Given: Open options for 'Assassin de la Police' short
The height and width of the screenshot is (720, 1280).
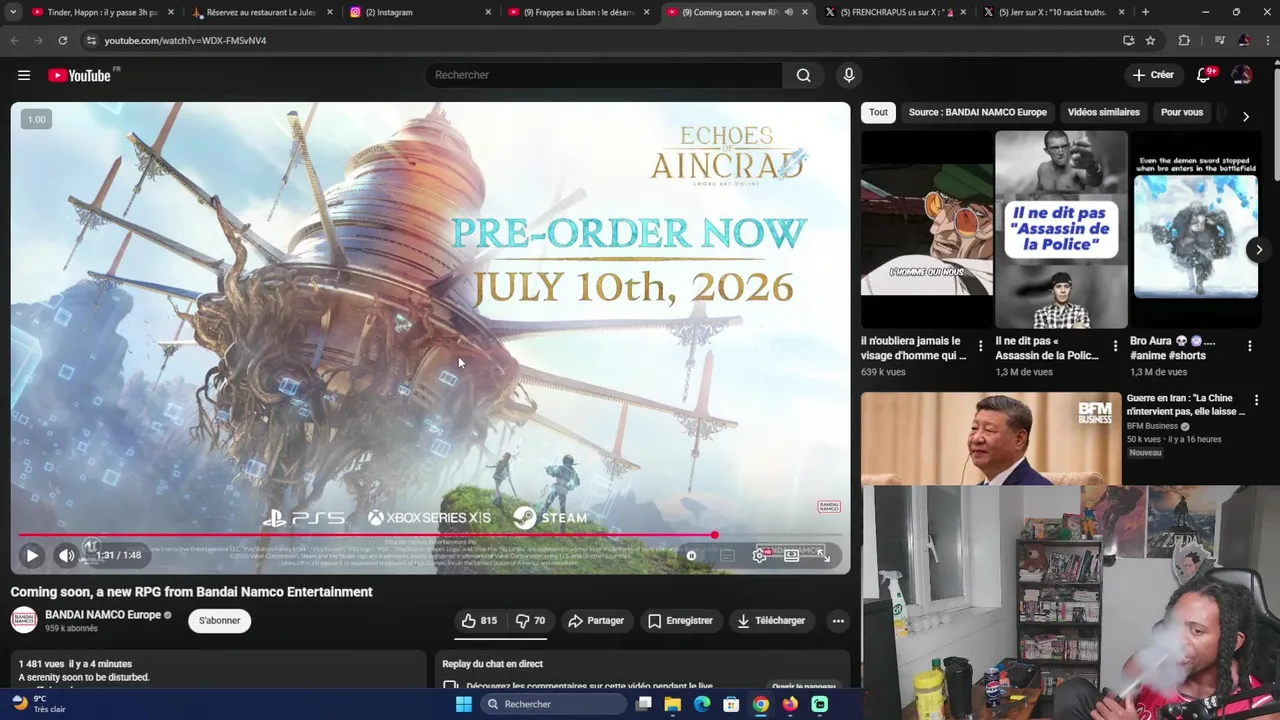Looking at the screenshot, I should [x=1115, y=346].
